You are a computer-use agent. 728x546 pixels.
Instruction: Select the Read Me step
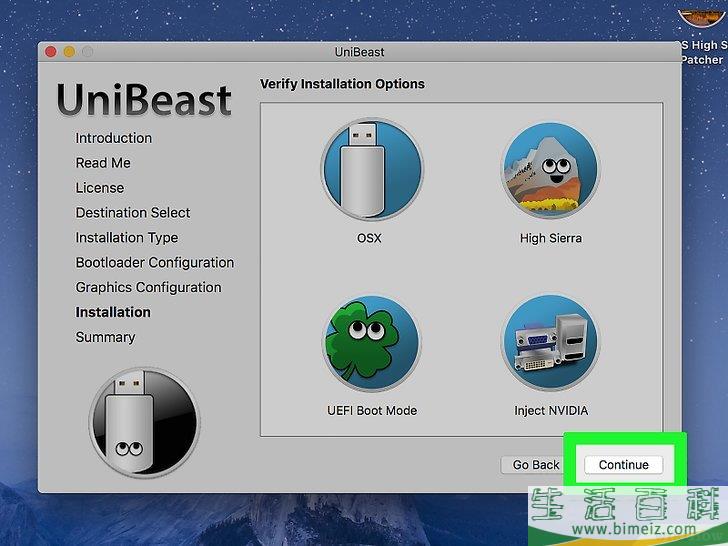point(103,163)
